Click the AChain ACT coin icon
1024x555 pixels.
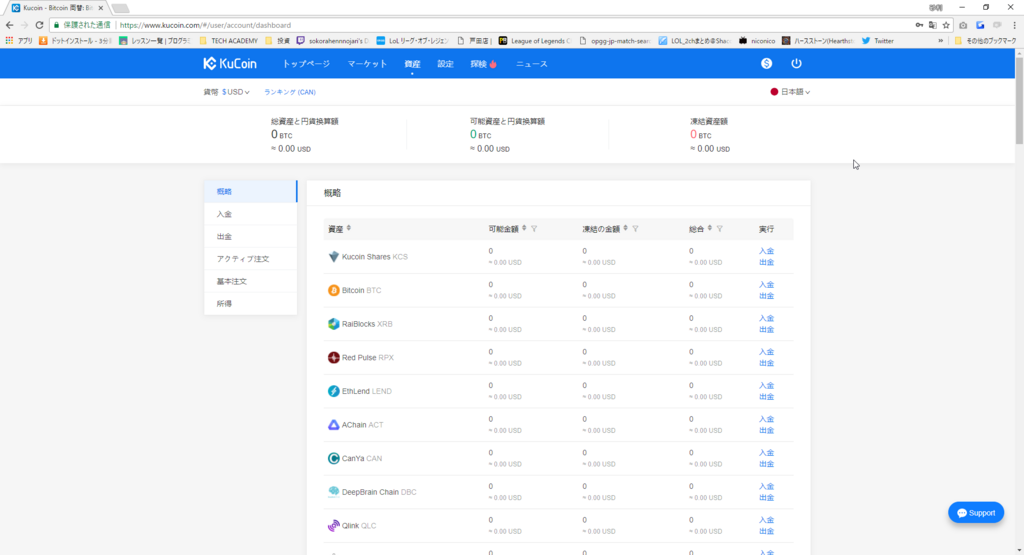point(334,424)
